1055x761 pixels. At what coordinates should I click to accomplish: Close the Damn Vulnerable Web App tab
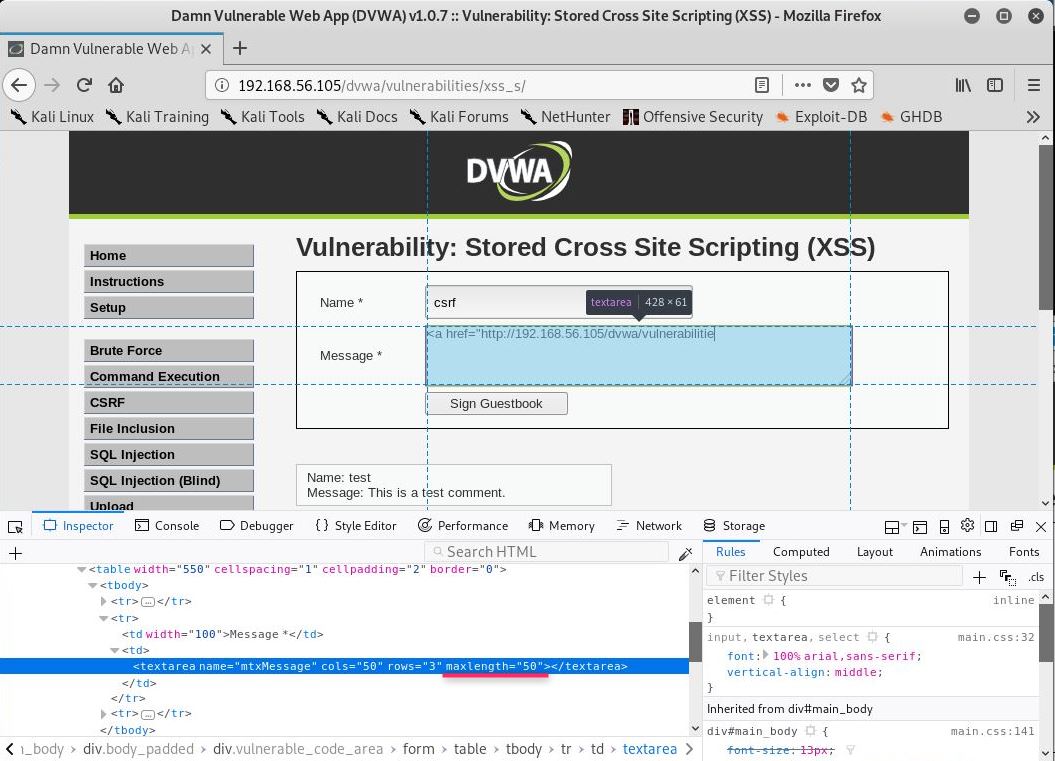click(x=206, y=49)
